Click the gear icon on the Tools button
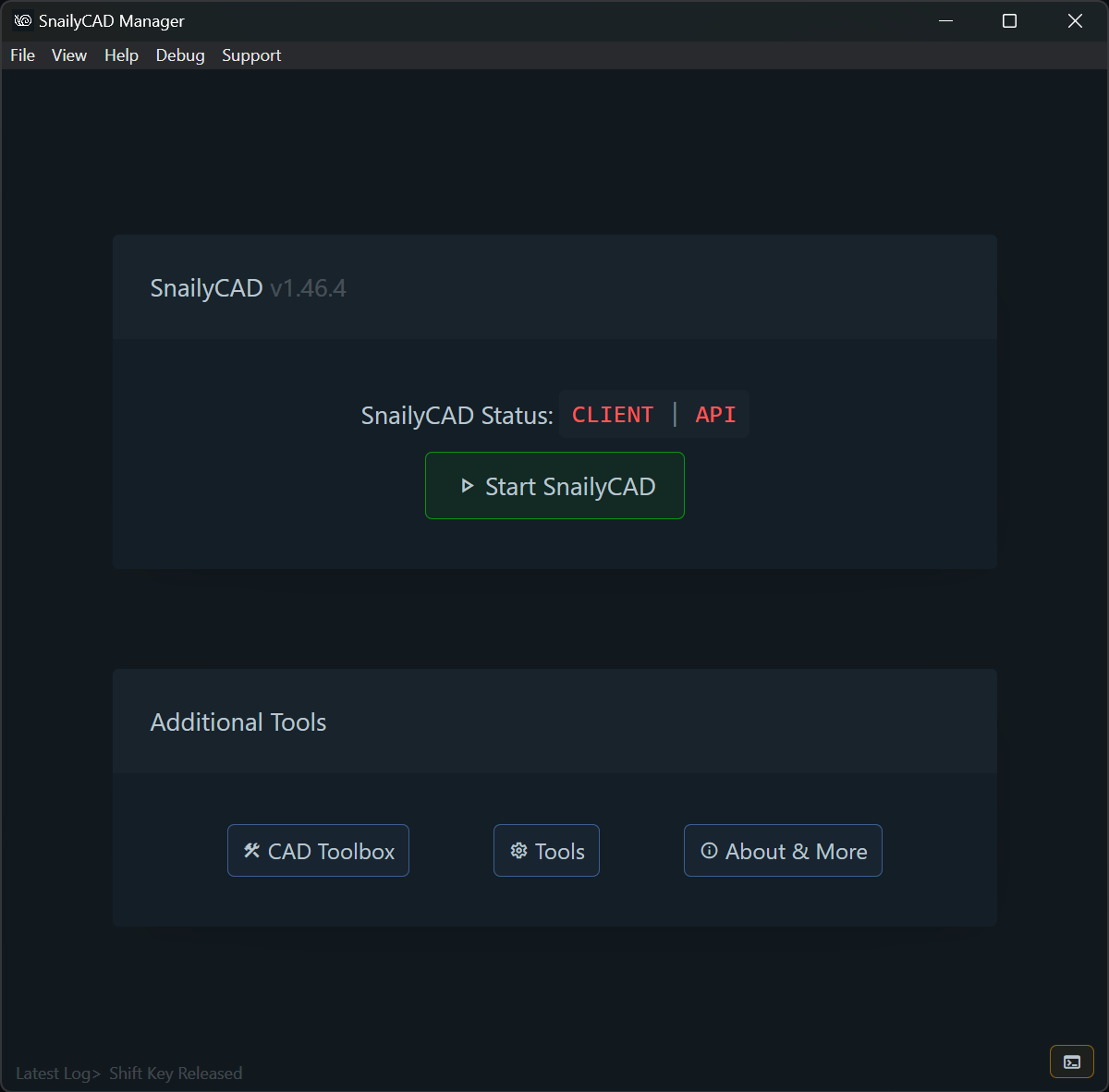 tap(518, 850)
